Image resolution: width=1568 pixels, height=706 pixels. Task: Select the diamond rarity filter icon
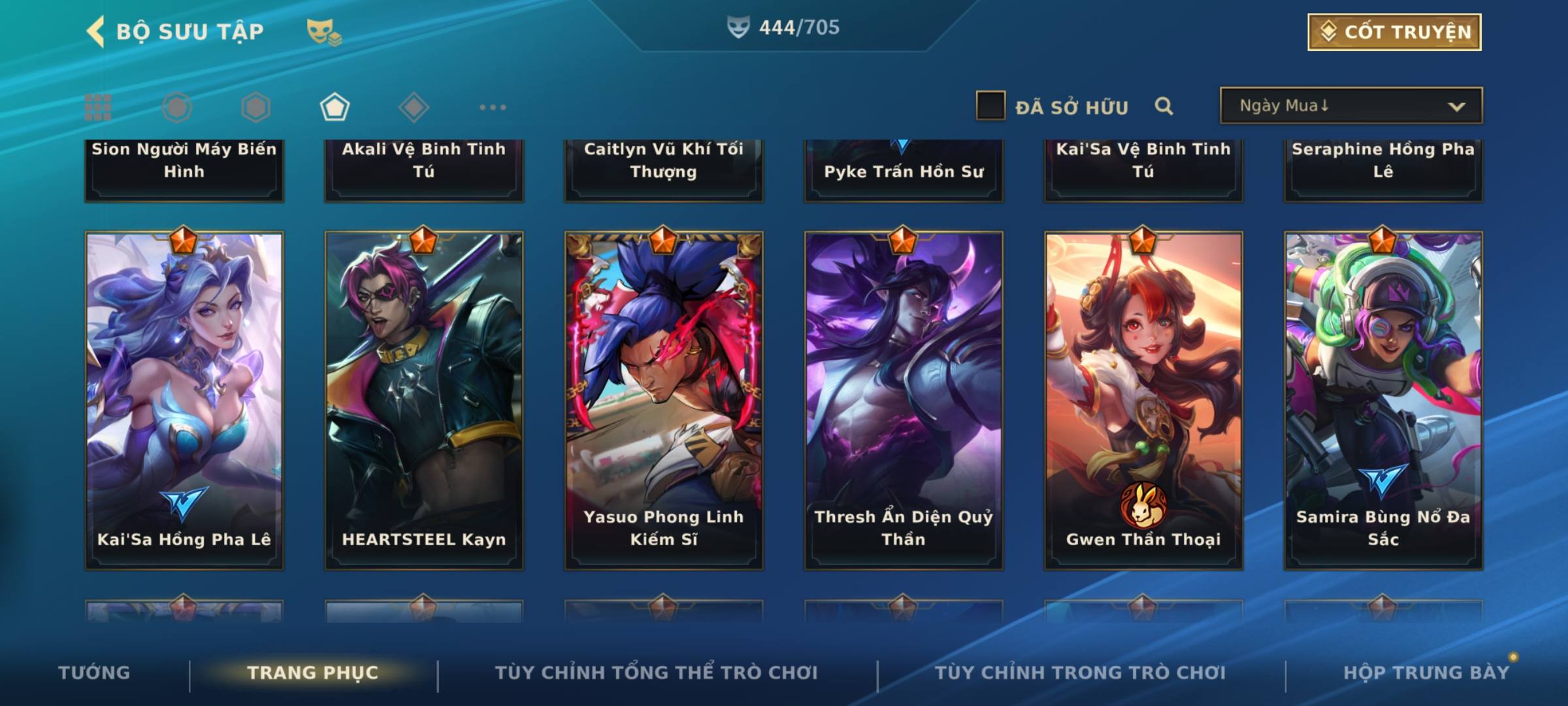point(414,107)
